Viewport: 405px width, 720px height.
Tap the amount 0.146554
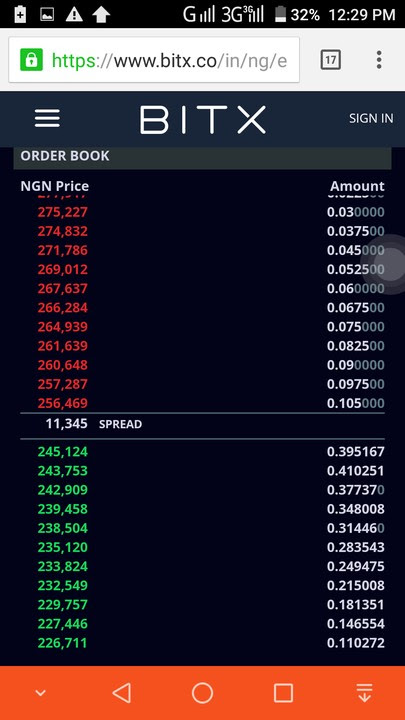[x=356, y=624]
